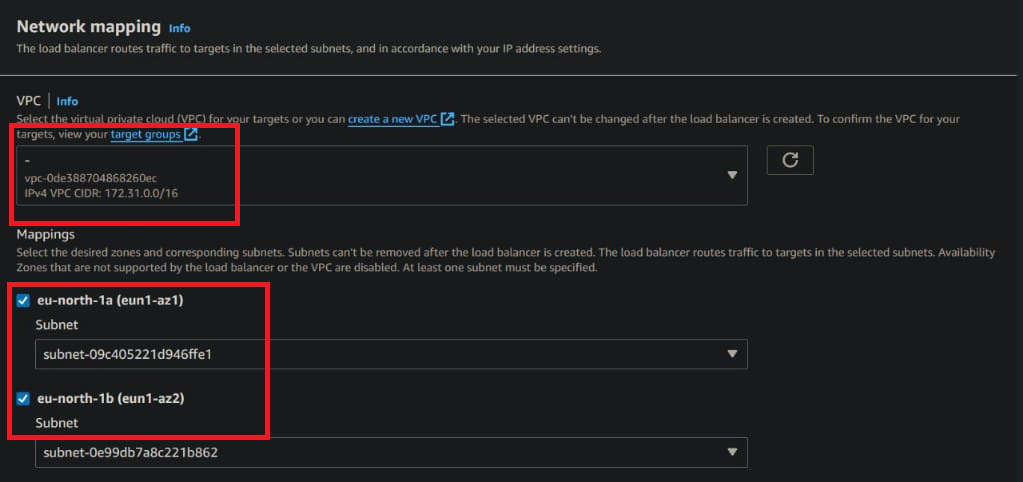Click external-link icon beside "target groups"
The image size is (1023, 482).
[x=192, y=134]
